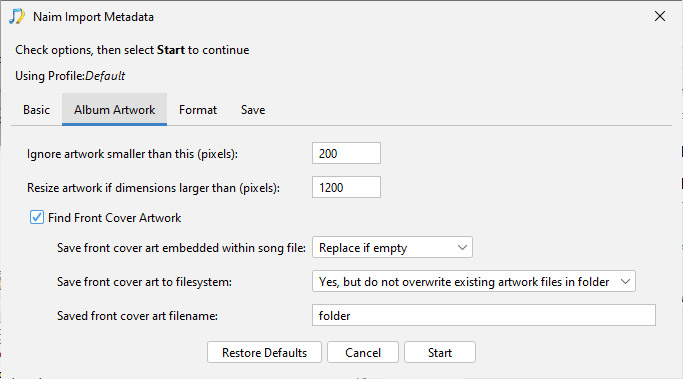Open the Format tab

click(198, 110)
